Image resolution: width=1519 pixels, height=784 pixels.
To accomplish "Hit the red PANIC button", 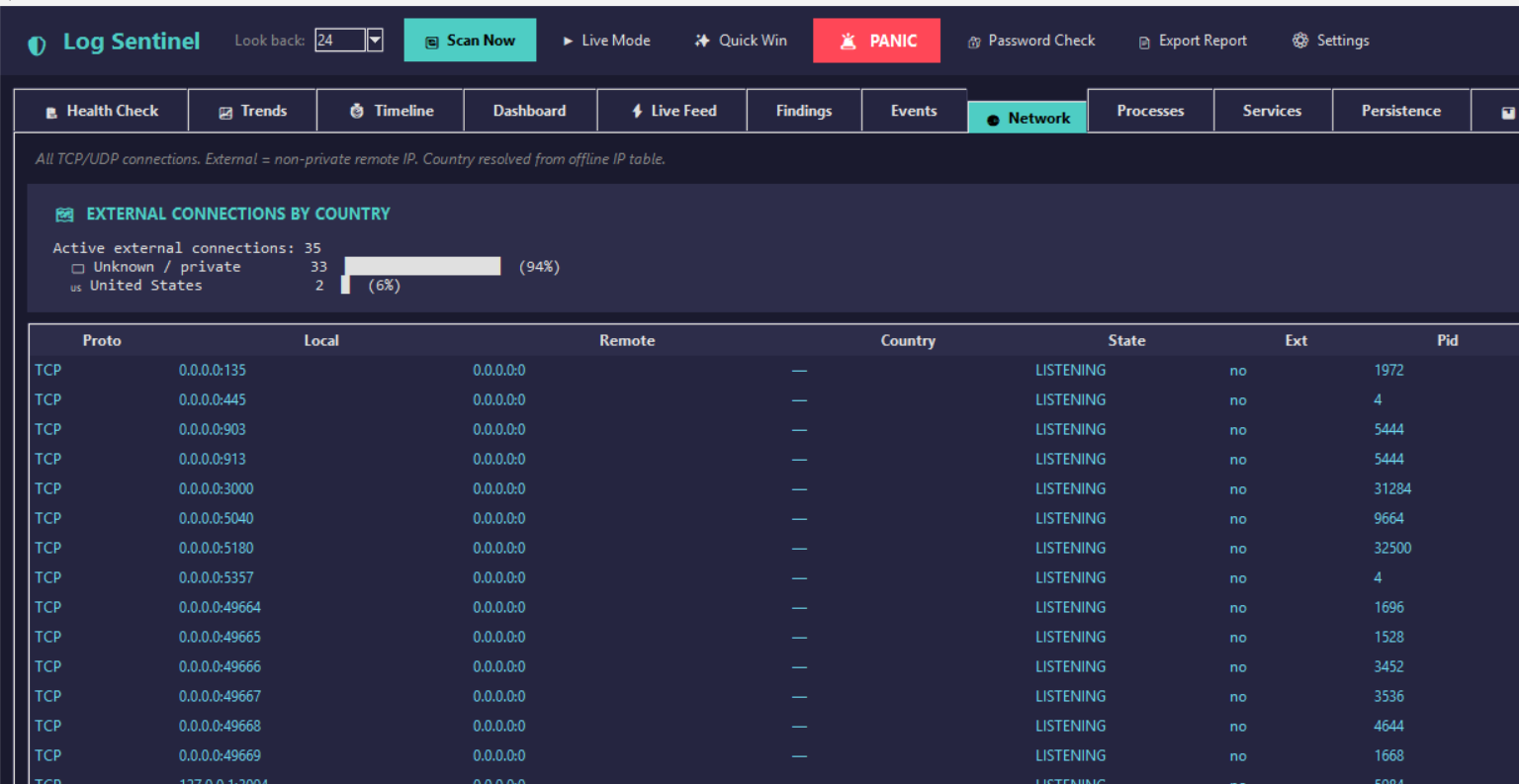I will 876,41.
